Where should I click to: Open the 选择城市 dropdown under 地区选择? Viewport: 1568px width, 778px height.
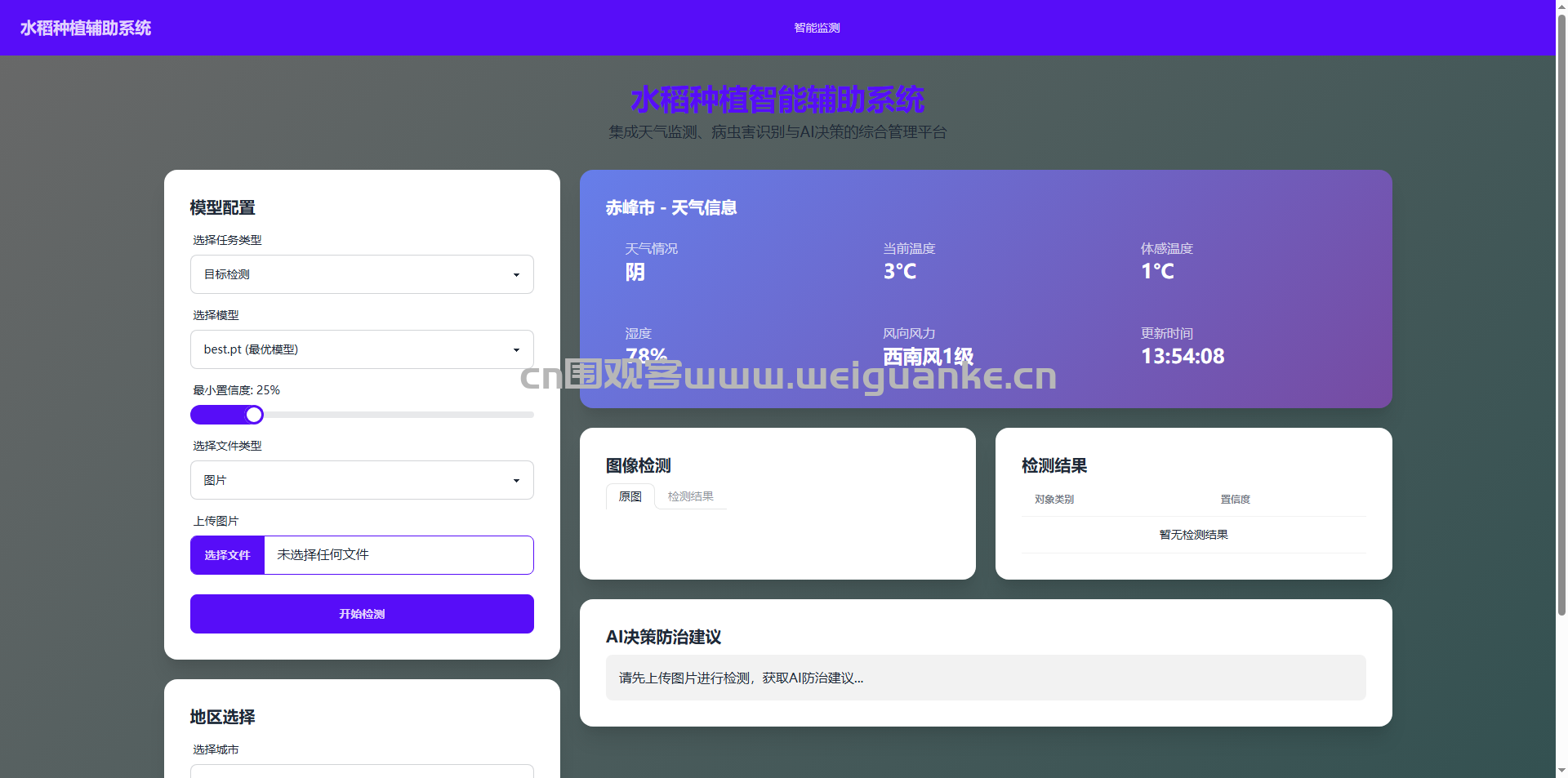tap(362, 771)
